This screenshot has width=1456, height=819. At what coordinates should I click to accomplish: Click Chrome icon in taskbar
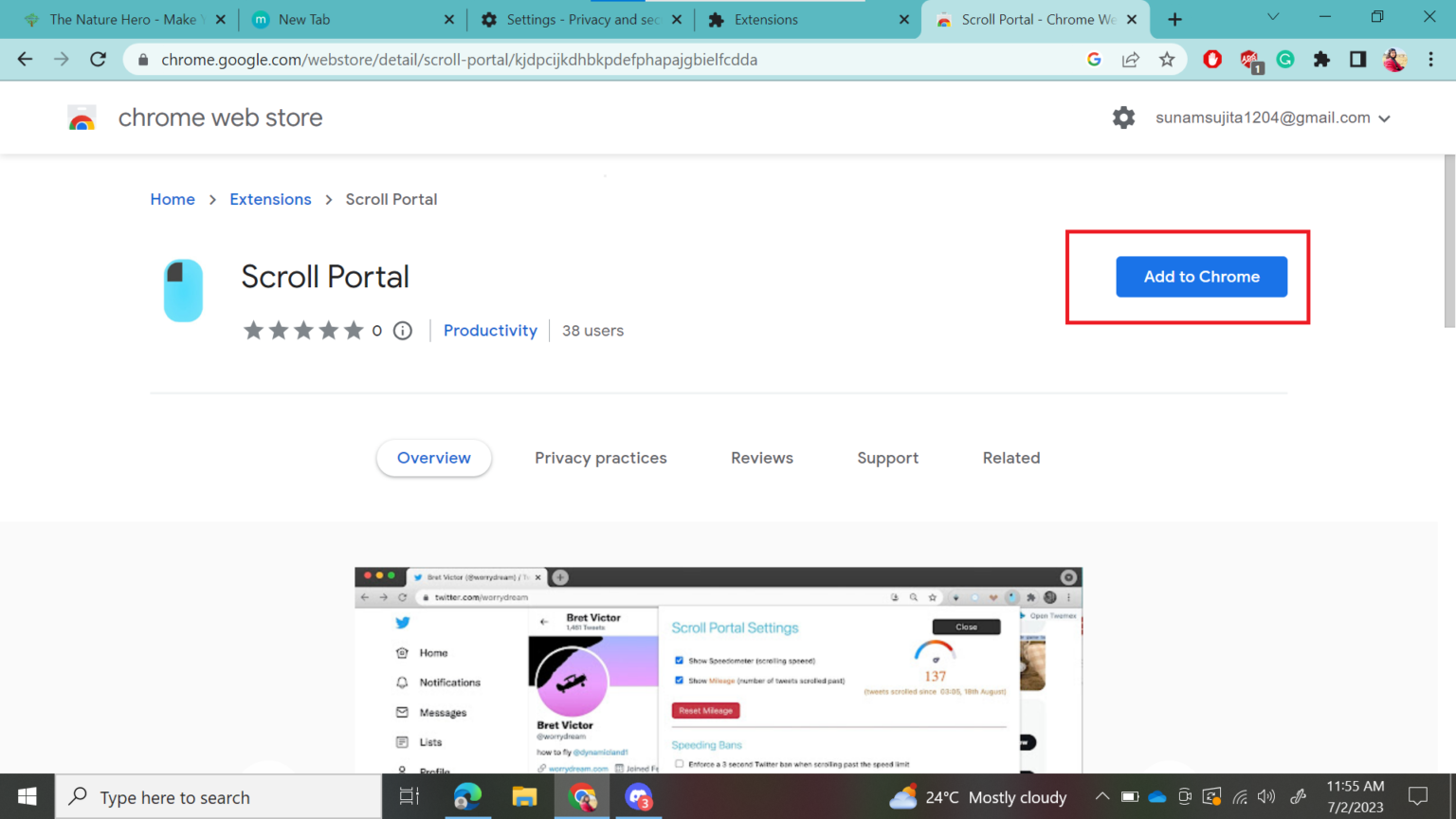(582, 797)
